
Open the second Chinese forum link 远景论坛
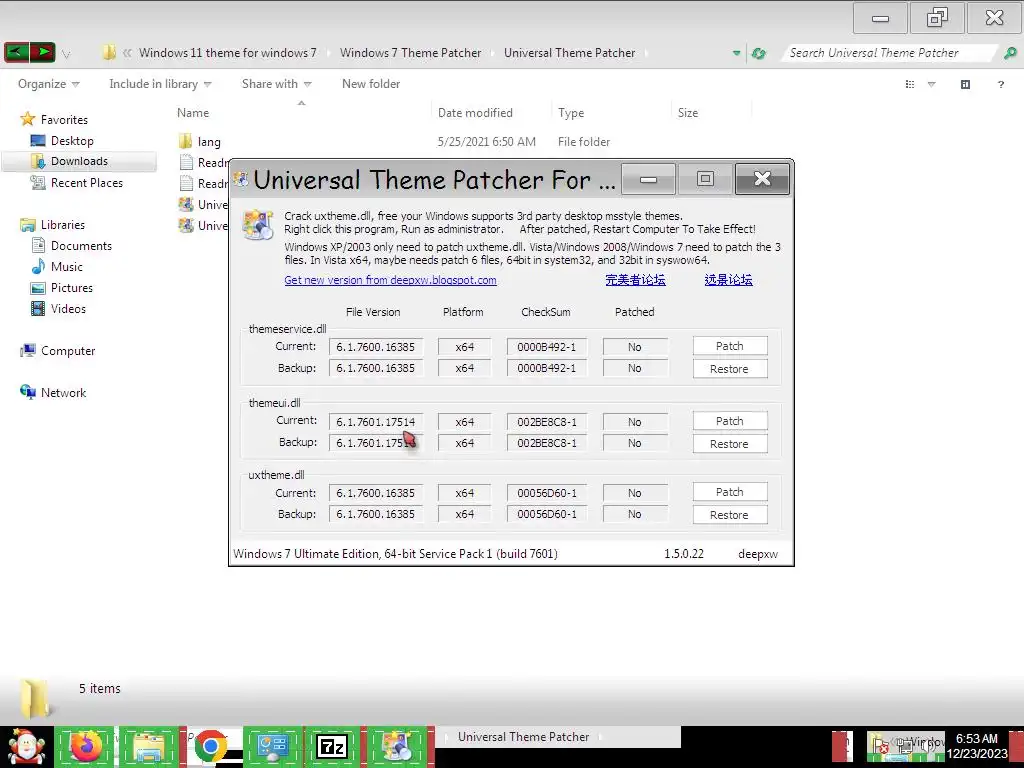click(x=728, y=280)
